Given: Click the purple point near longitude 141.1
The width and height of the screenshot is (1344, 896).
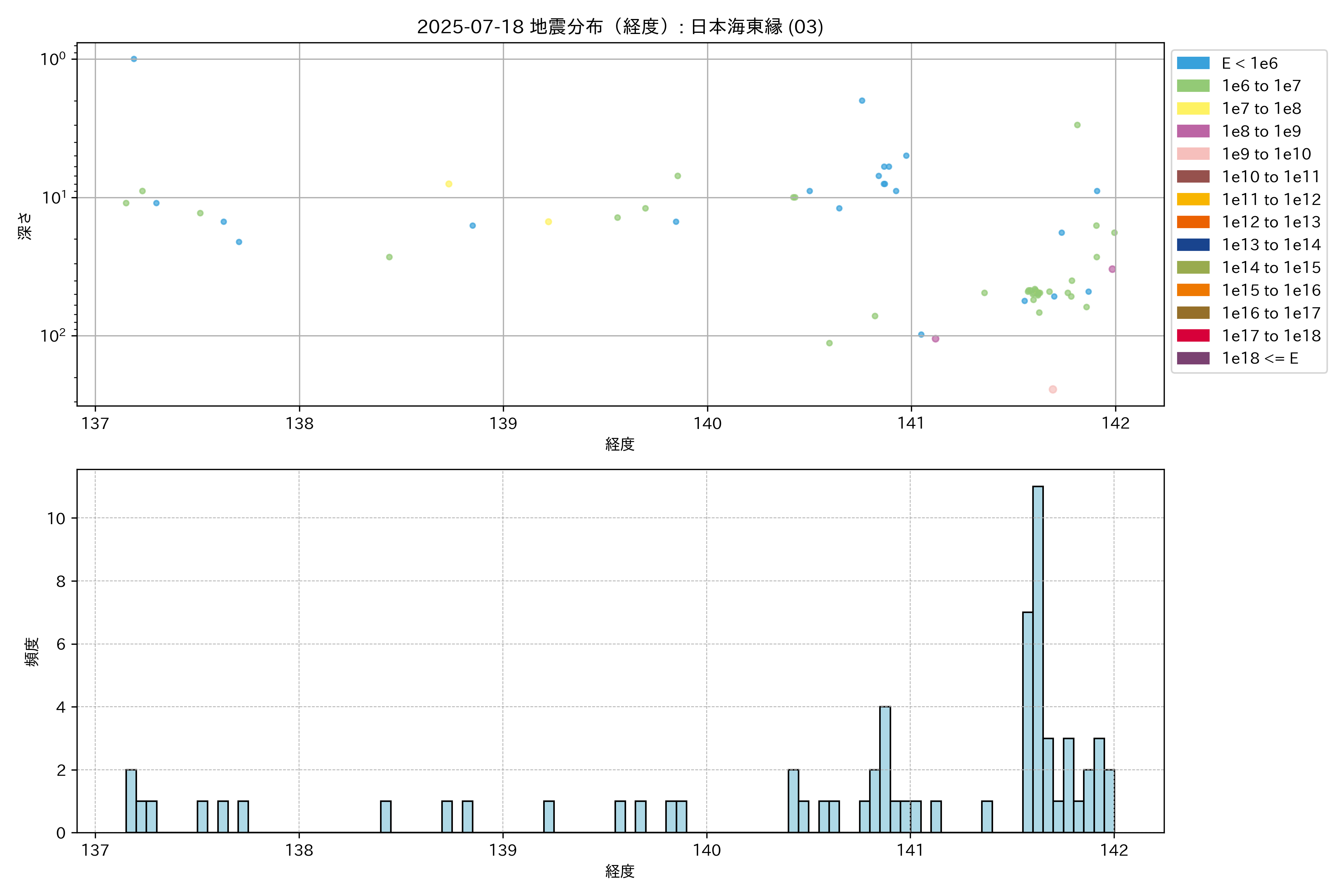Looking at the screenshot, I should (936, 339).
